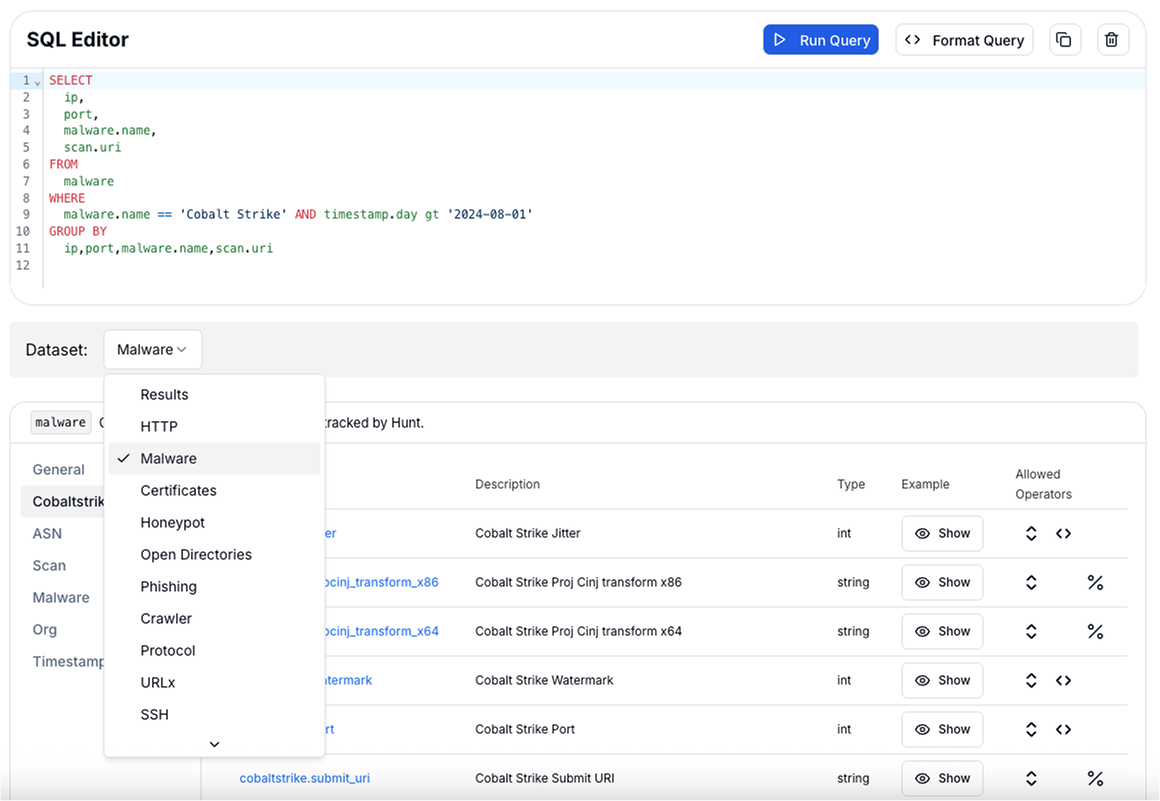Click sort arrows icon in Cobalt Strike Watermark row
Screen dimensions: 1160x801
pos(1031,680)
